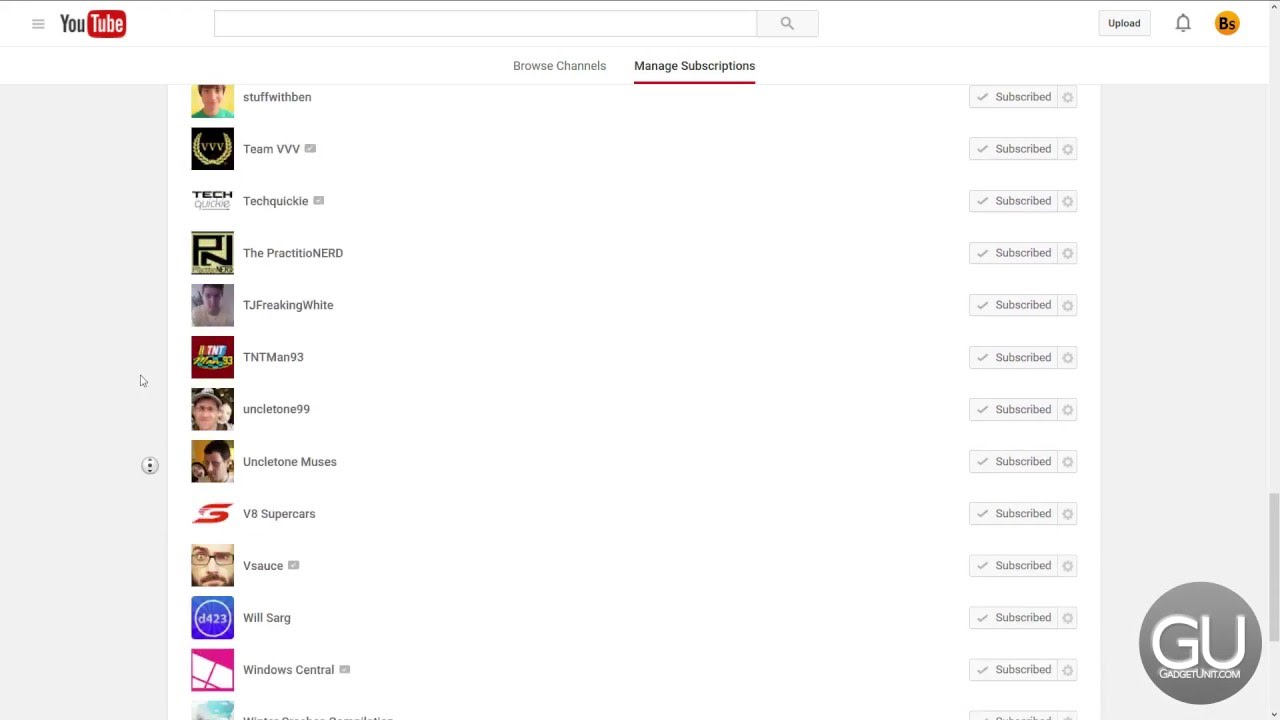The width and height of the screenshot is (1280, 720).
Task: Open the Will Sarg d423 avatar
Action: tap(212, 617)
